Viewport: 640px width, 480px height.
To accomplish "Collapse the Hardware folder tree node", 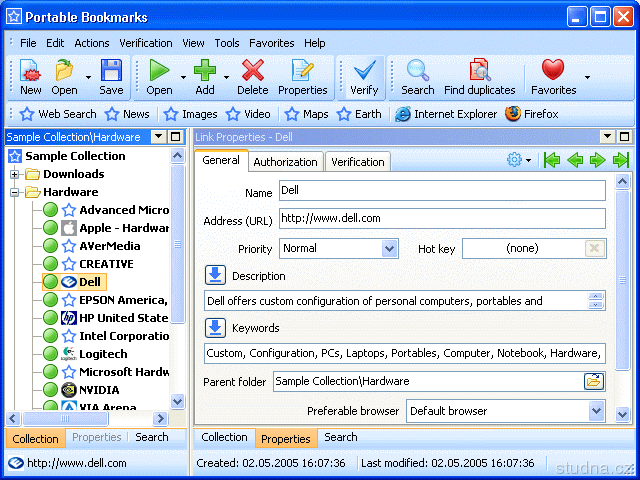I will pyautogui.click(x=16, y=192).
